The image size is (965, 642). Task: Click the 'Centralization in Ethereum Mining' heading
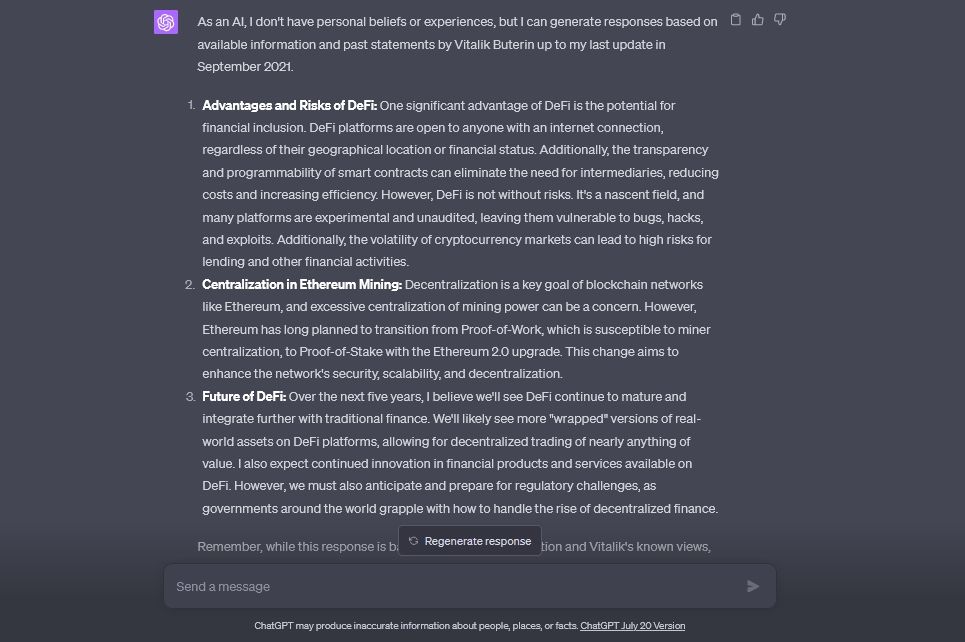(301, 284)
